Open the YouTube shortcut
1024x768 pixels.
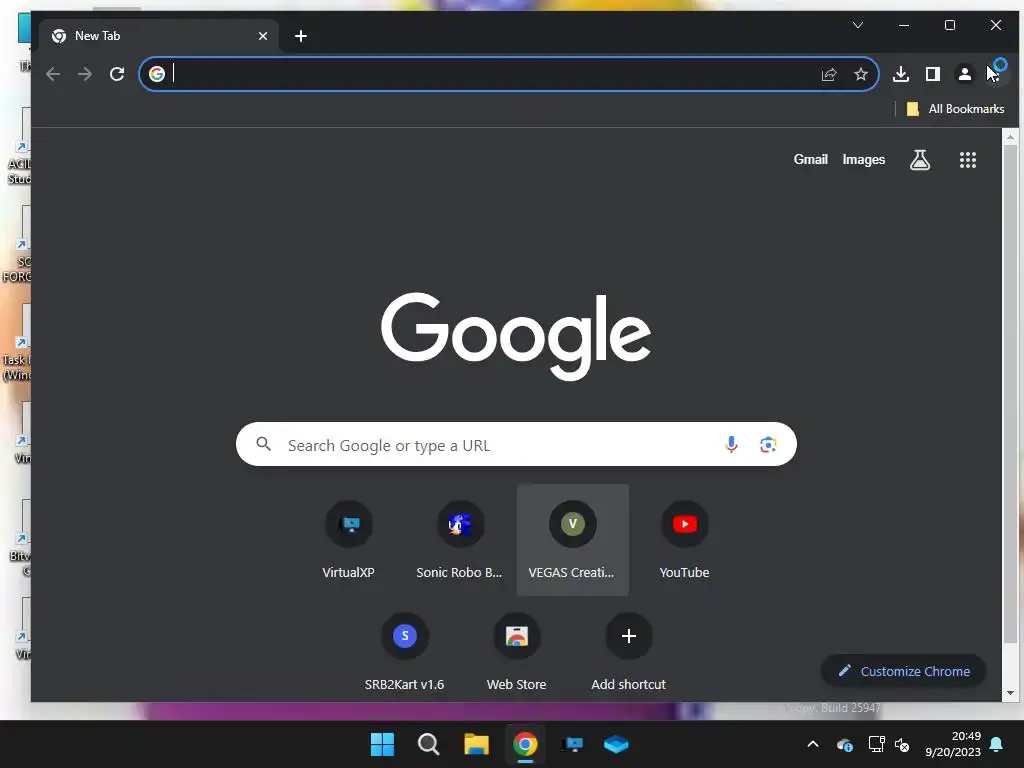684,540
